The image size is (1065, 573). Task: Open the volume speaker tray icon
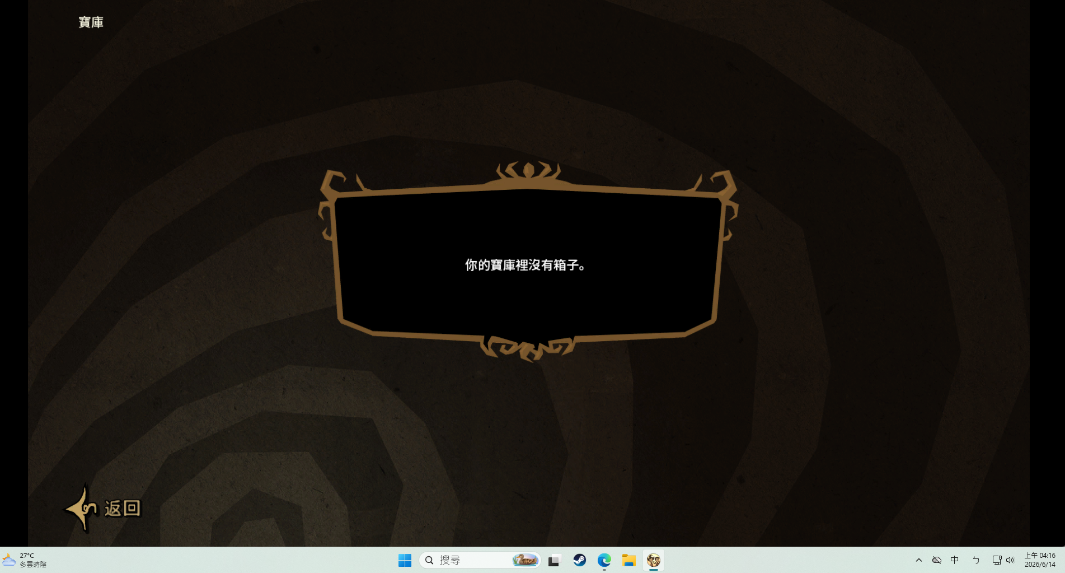point(1010,560)
